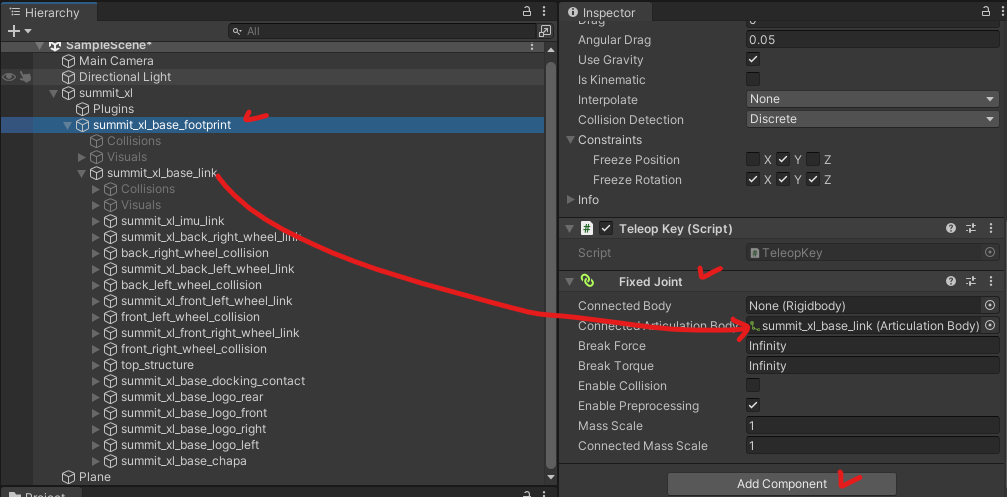The height and width of the screenshot is (497, 1007).
Task: Open Fixed Joint component kebab menu
Action: click(x=991, y=281)
